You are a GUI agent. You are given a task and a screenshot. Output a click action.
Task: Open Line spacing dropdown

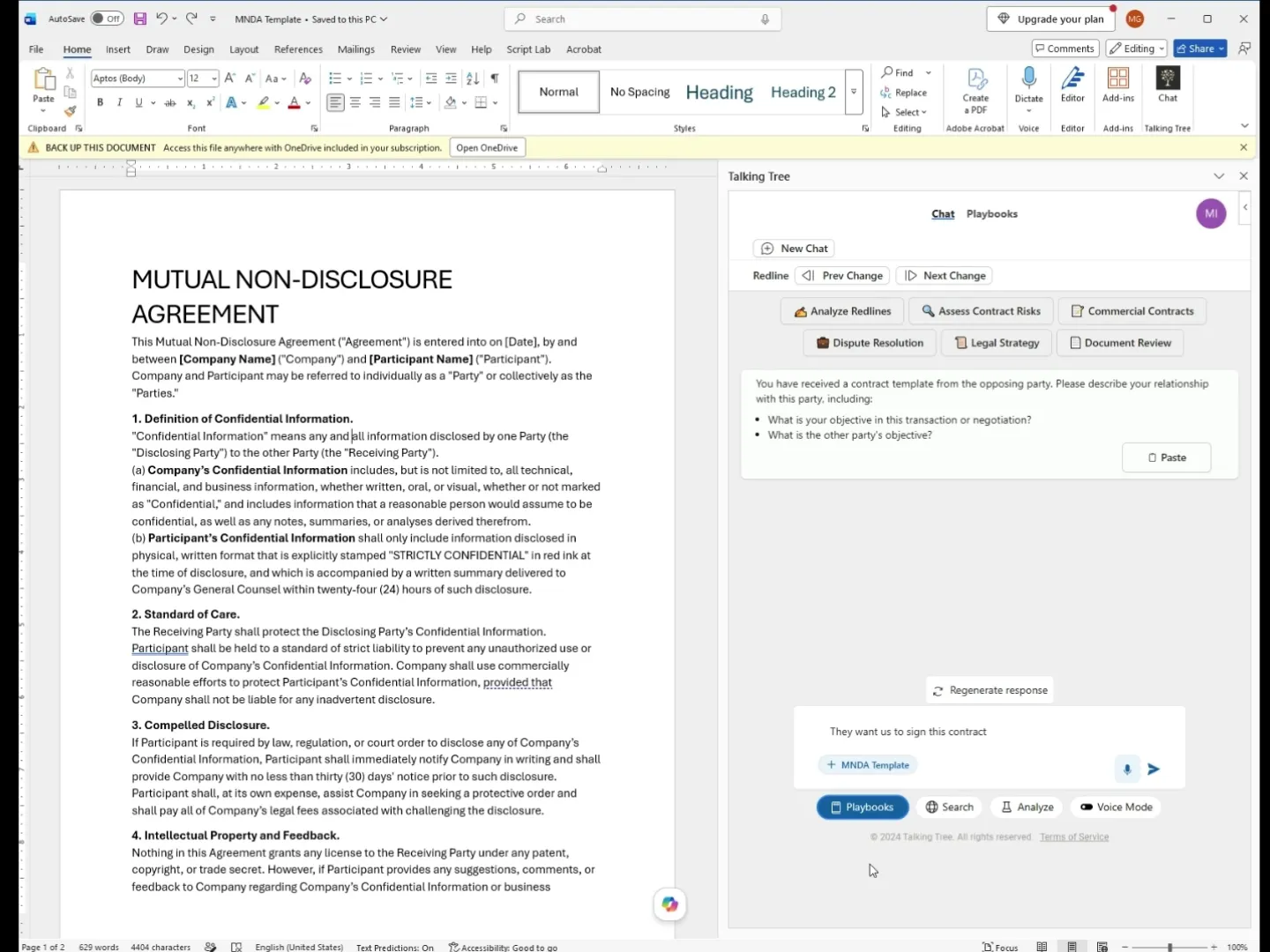click(421, 103)
